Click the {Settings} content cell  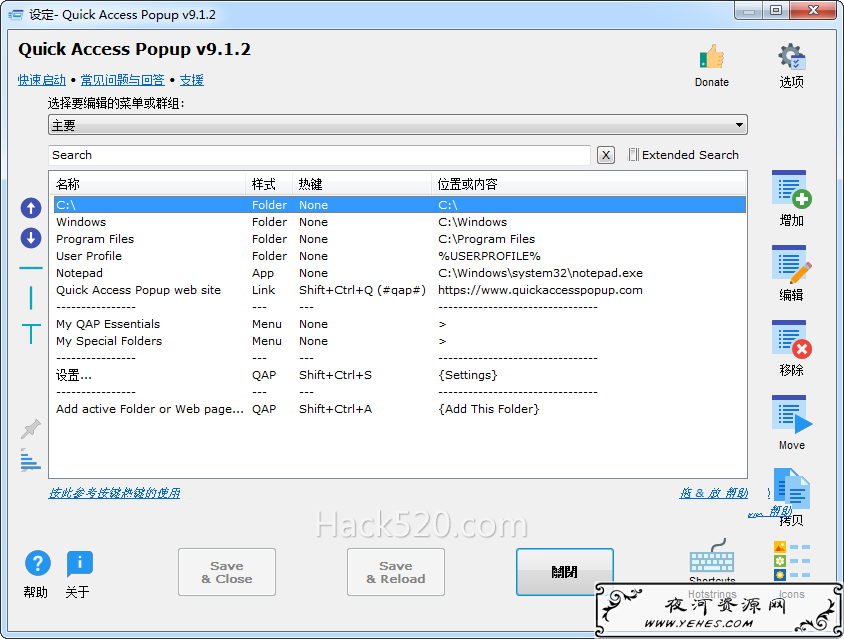coord(468,375)
